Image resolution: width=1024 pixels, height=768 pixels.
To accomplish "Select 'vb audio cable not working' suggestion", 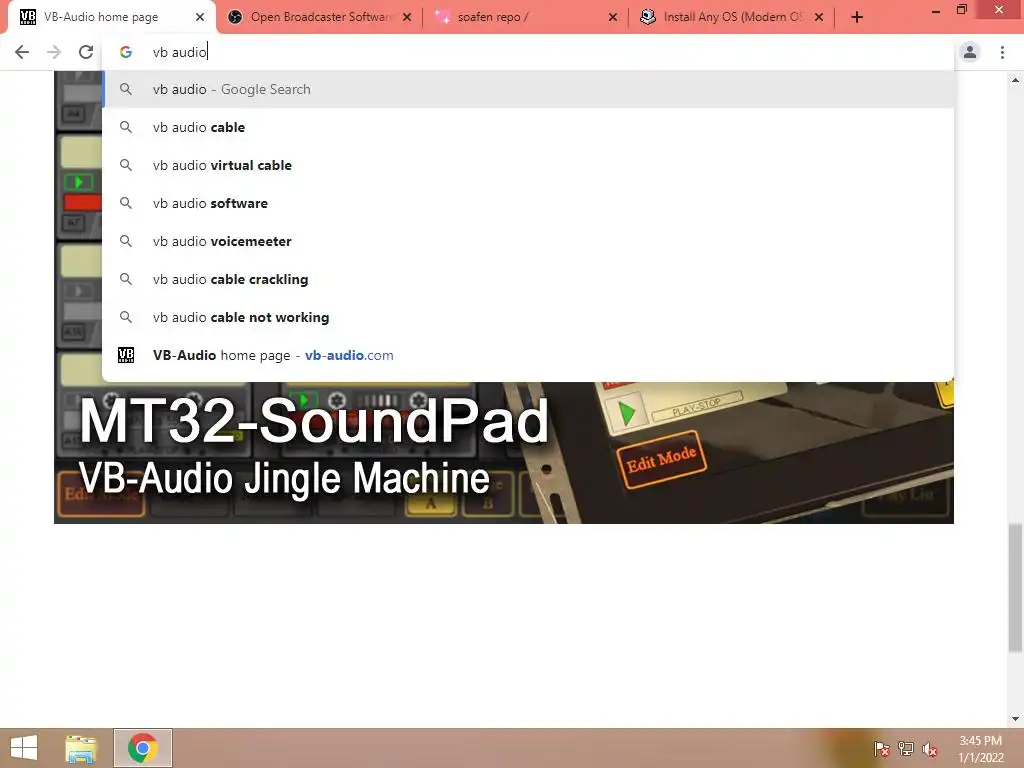I will coord(528,317).
